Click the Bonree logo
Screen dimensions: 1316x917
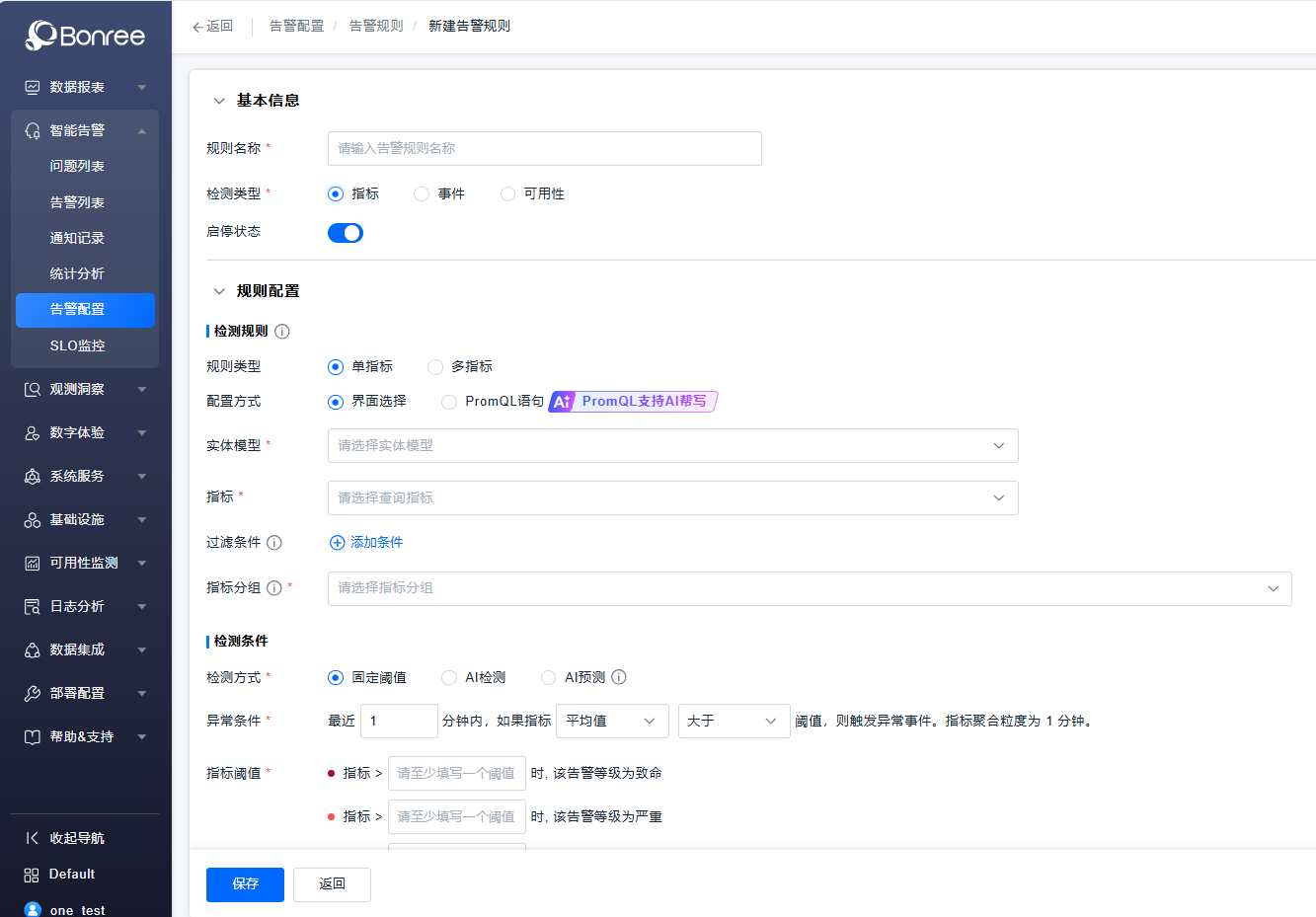(84, 35)
